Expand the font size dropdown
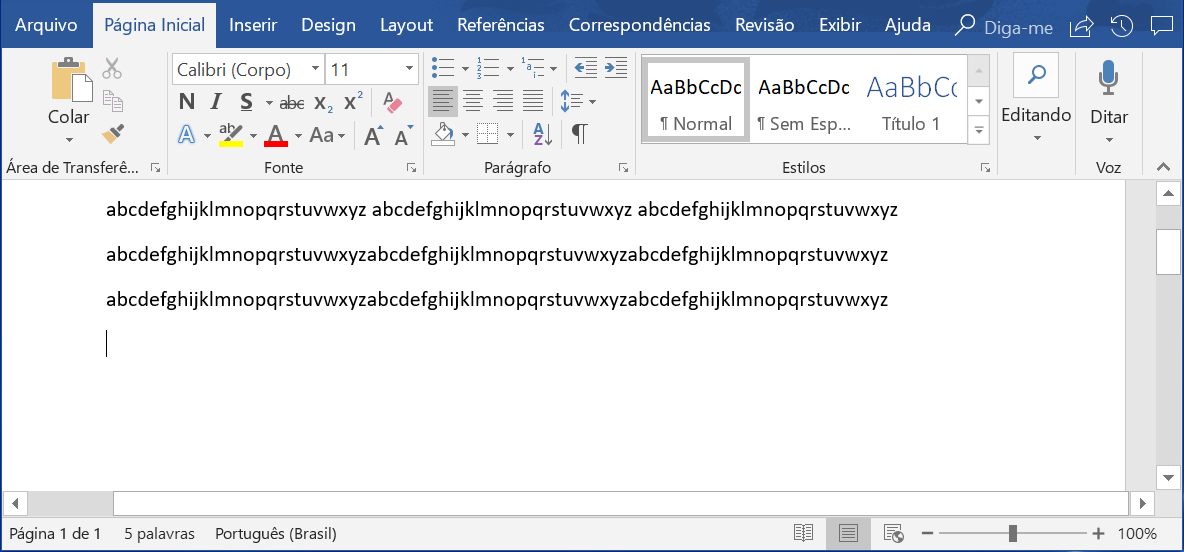1184x552 pixels. pyautogui.click(x=409, y=69)
